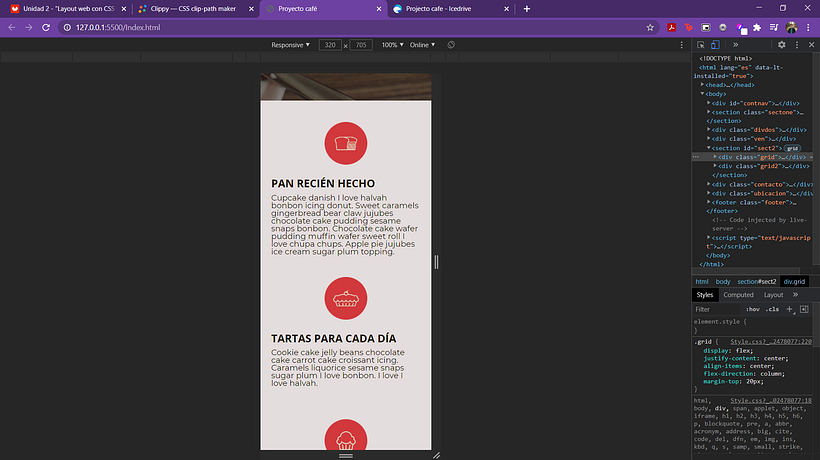Open the Responsive device dropdown

click(x=290, y=45)
